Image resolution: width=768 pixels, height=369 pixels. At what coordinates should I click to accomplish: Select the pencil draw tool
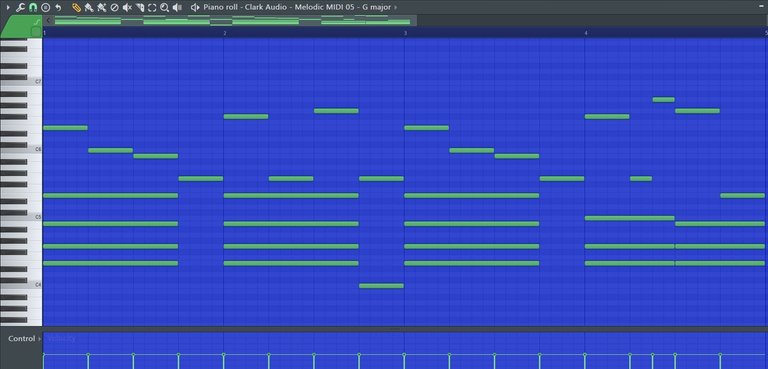pyautogui.click(x=76, y=7)
